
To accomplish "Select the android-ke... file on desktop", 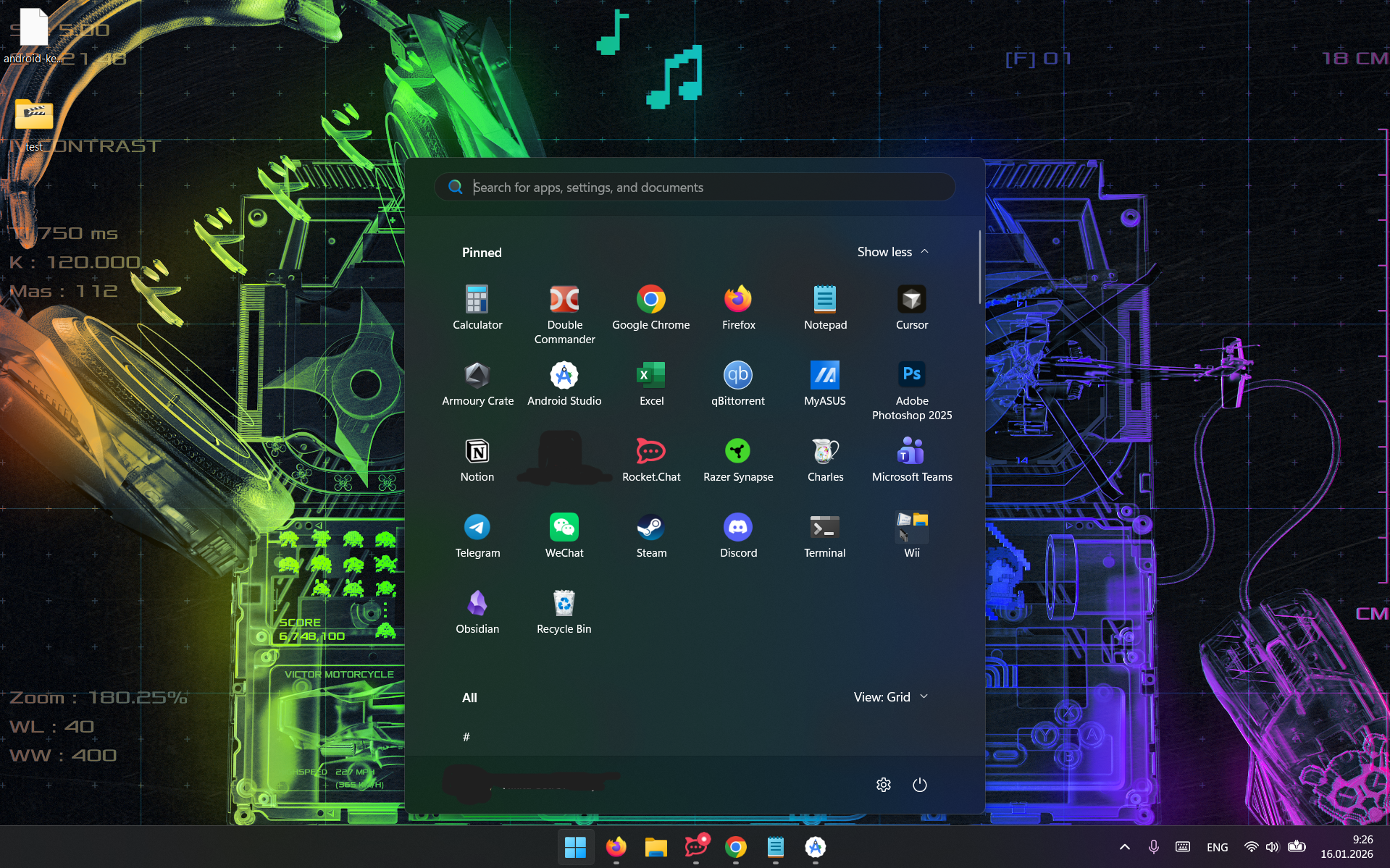I will click(33, 36).
